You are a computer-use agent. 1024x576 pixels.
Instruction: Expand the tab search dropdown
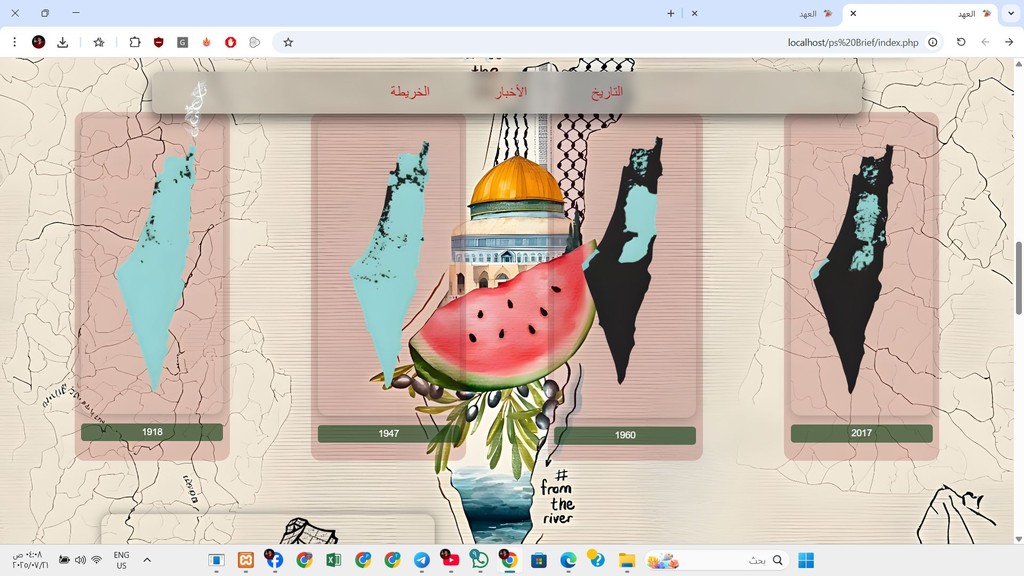click(x=1011, y=13)
